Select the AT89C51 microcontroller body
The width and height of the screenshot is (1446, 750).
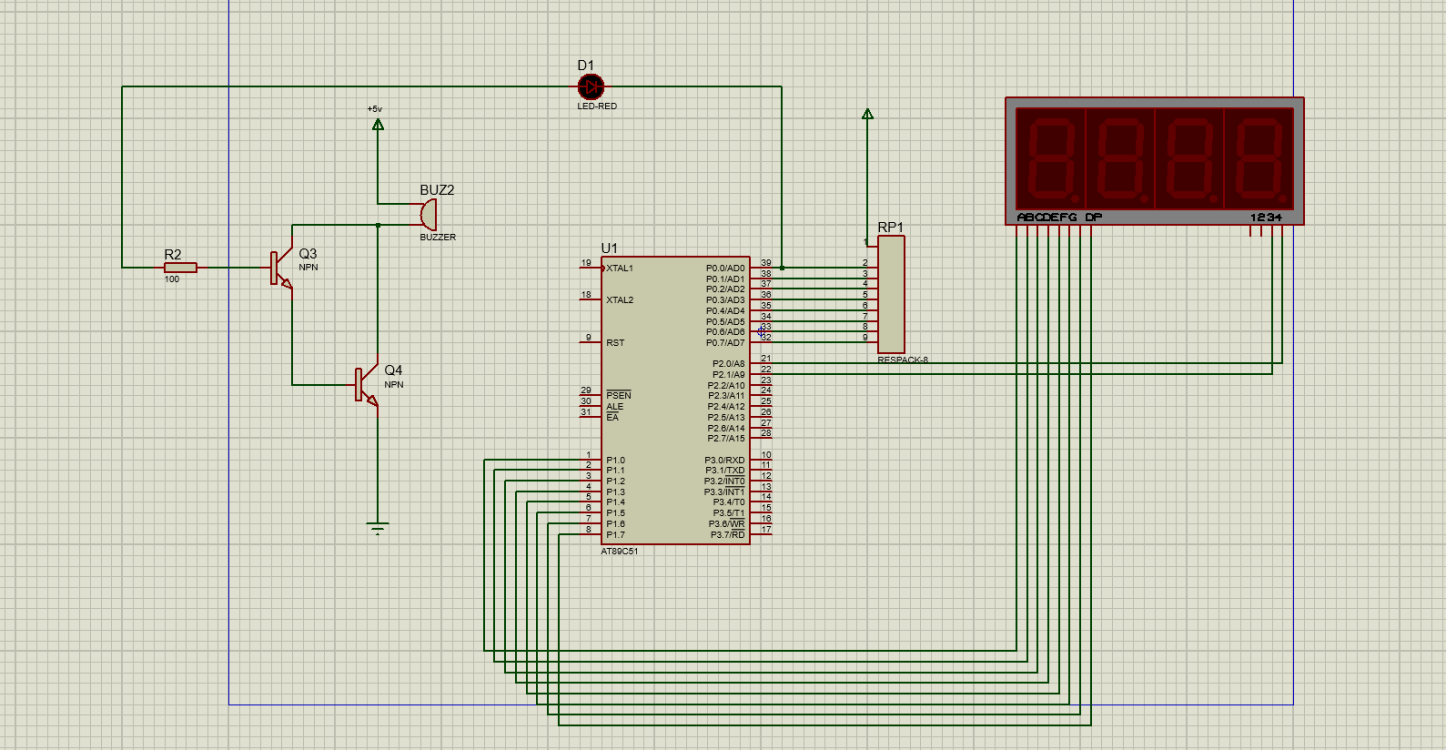[675, 400]
